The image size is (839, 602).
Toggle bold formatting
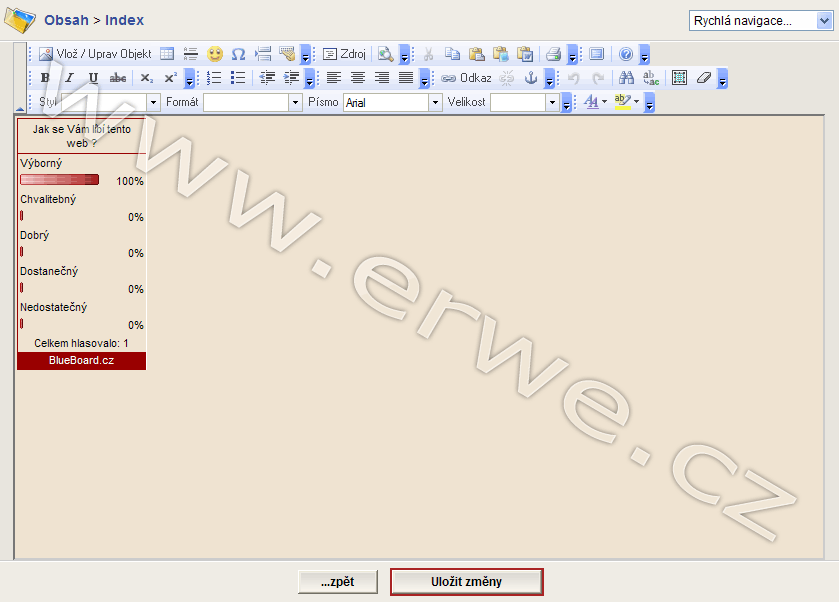click(x=45, y=78)
